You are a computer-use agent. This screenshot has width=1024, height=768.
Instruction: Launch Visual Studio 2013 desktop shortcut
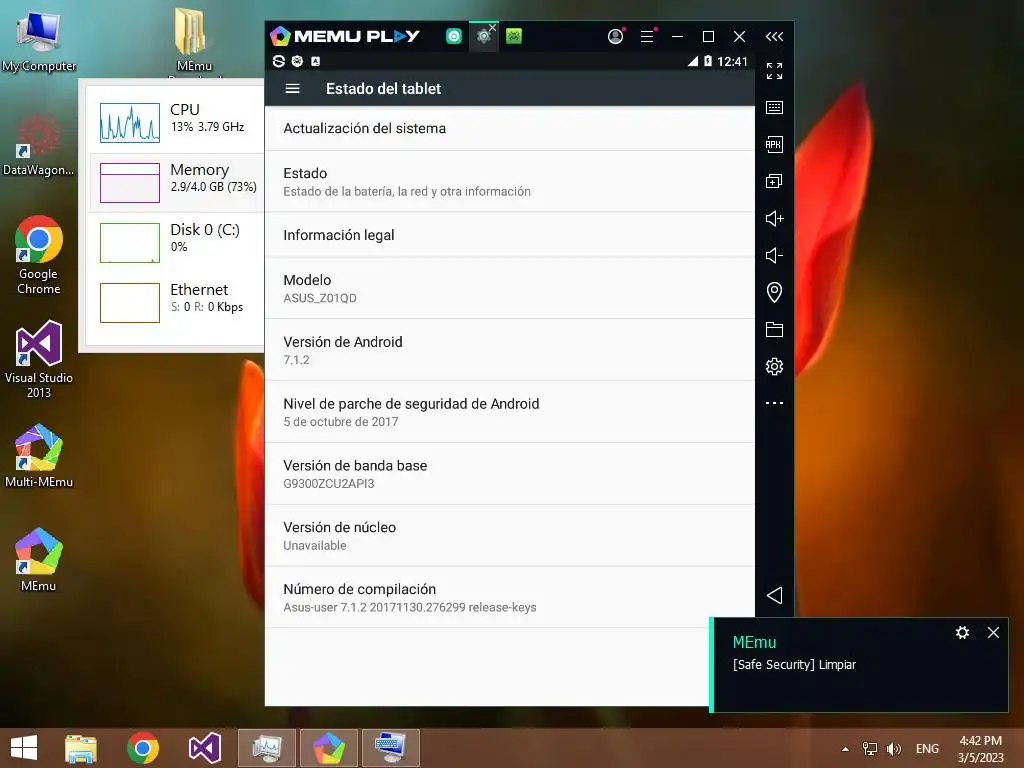pos(39,359)
